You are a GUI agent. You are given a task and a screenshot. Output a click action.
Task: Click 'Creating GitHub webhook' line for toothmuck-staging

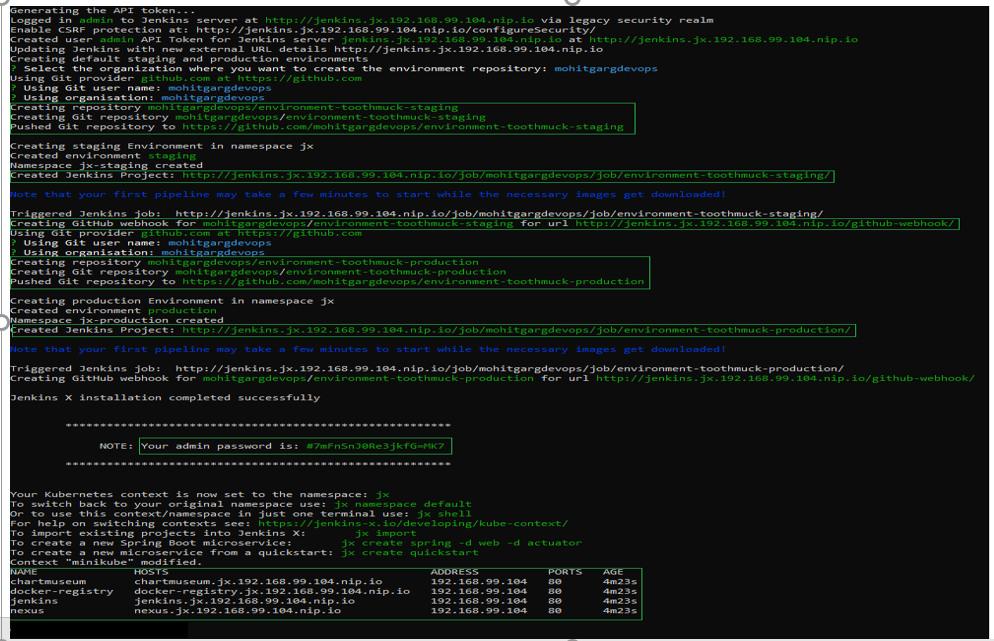[482, 223]
